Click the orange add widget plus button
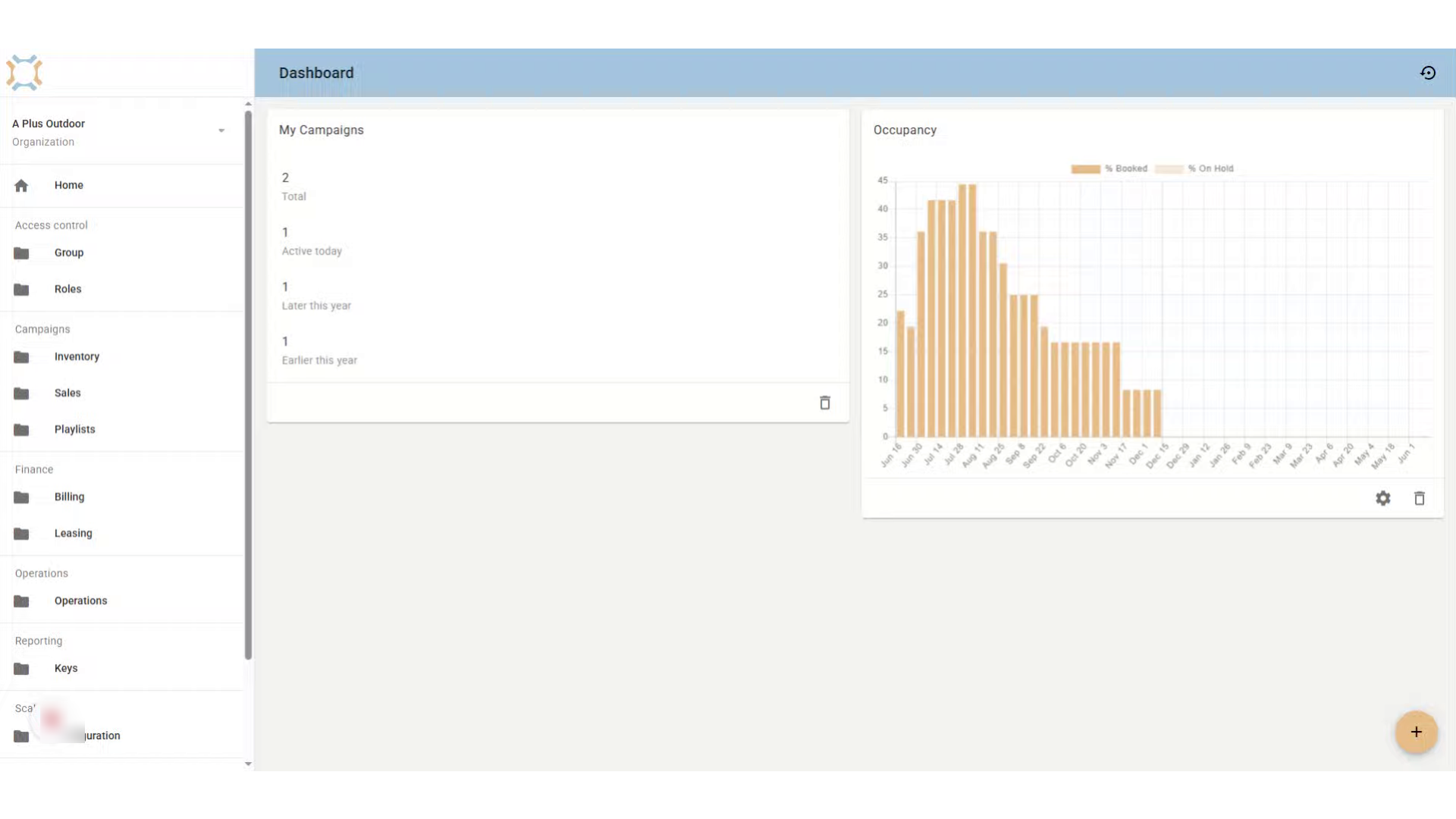This screenshot has width=1456, height=819. click(x=1416, y=732)
